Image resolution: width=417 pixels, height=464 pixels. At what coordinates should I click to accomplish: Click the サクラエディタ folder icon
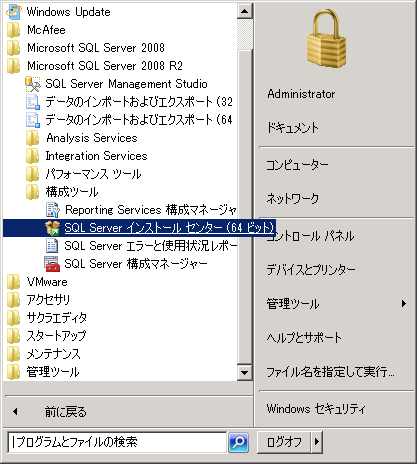[14, 318]
